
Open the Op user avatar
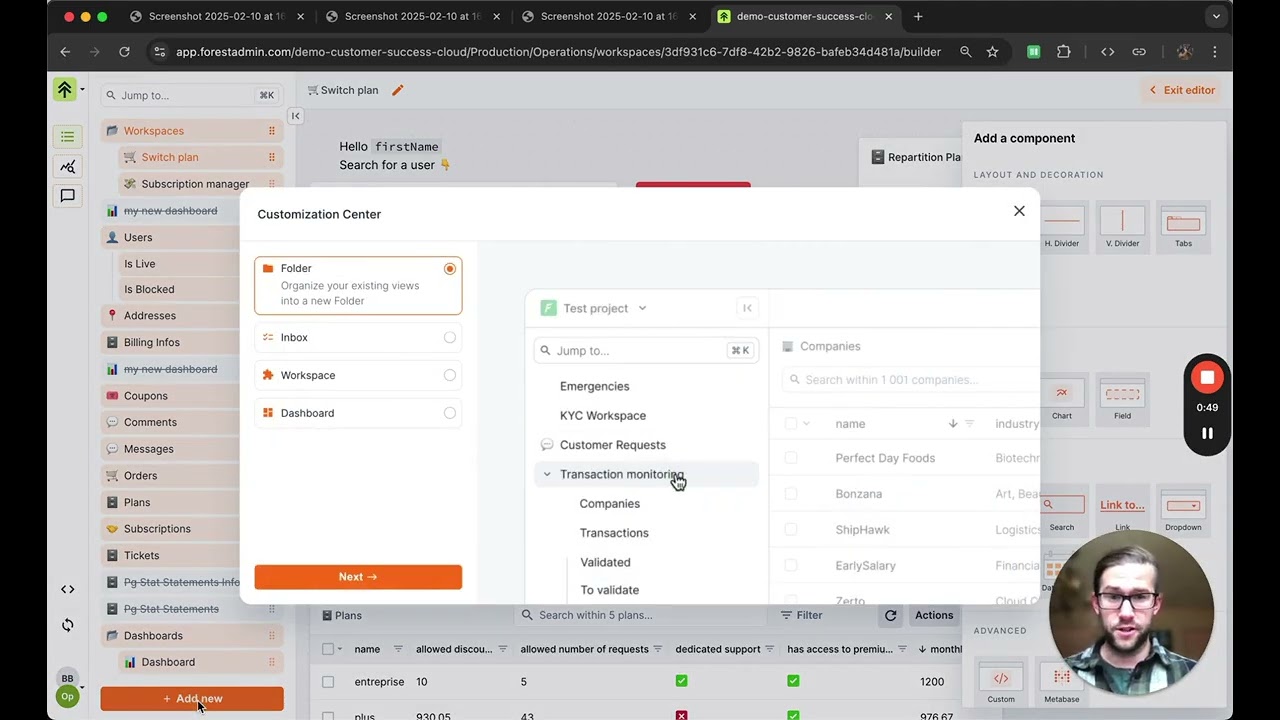click(x=67, y=696)
